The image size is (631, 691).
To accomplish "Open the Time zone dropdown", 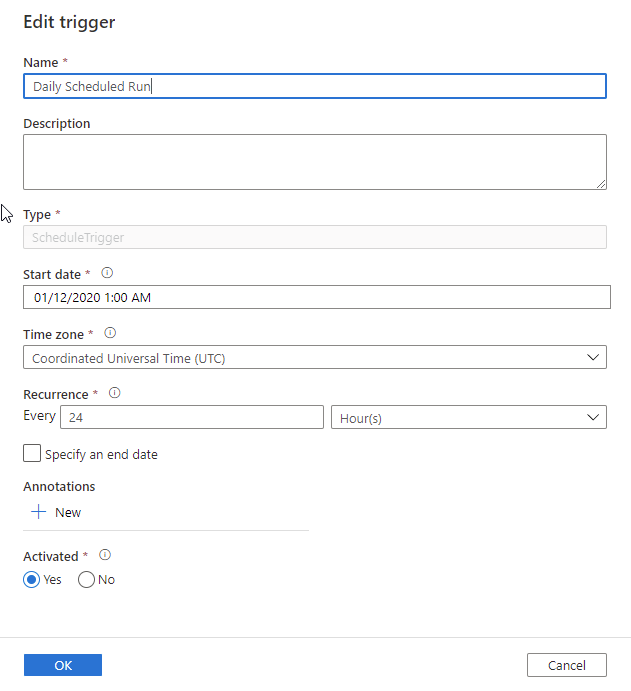I will [x=314, y=357].
